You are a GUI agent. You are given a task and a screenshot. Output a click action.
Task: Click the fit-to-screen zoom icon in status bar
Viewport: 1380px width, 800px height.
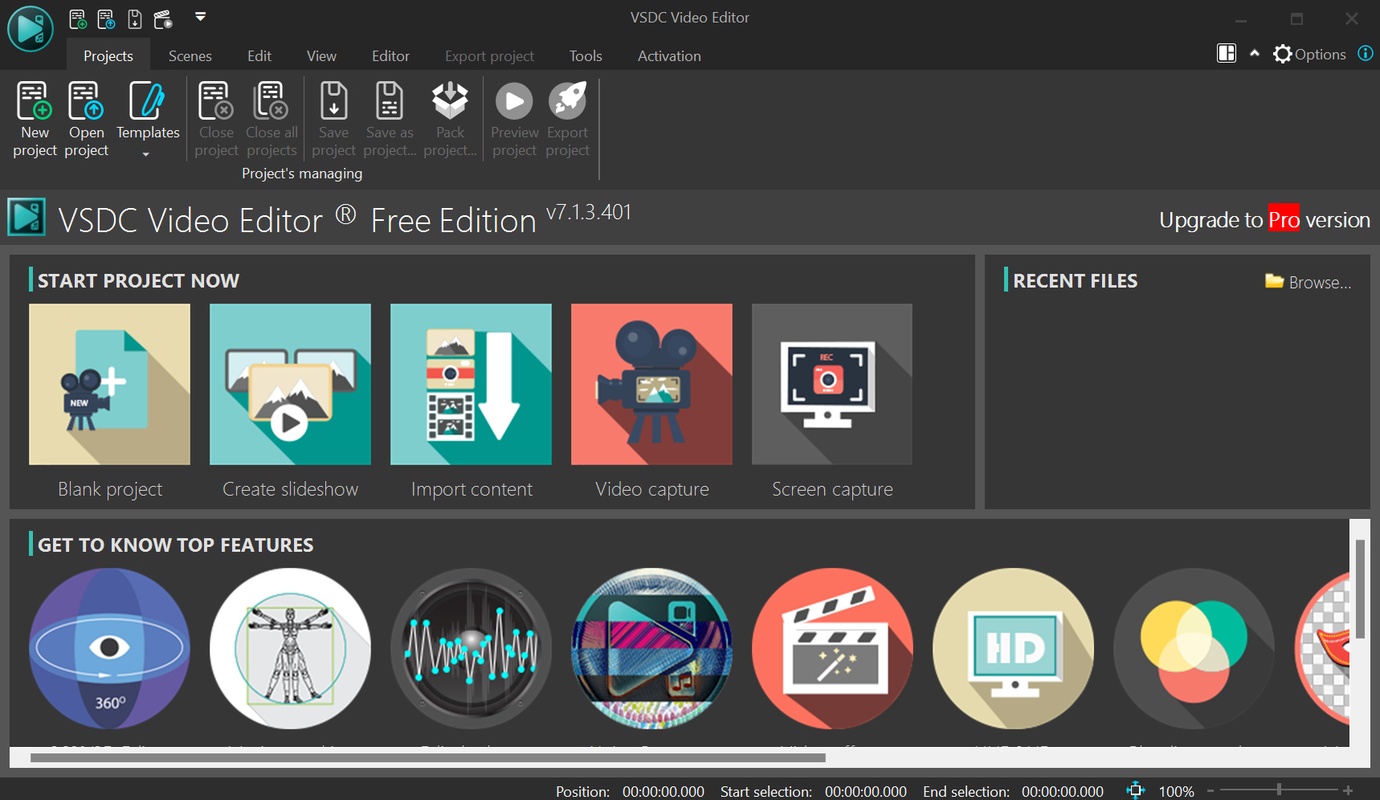(x=1135, y=791)
